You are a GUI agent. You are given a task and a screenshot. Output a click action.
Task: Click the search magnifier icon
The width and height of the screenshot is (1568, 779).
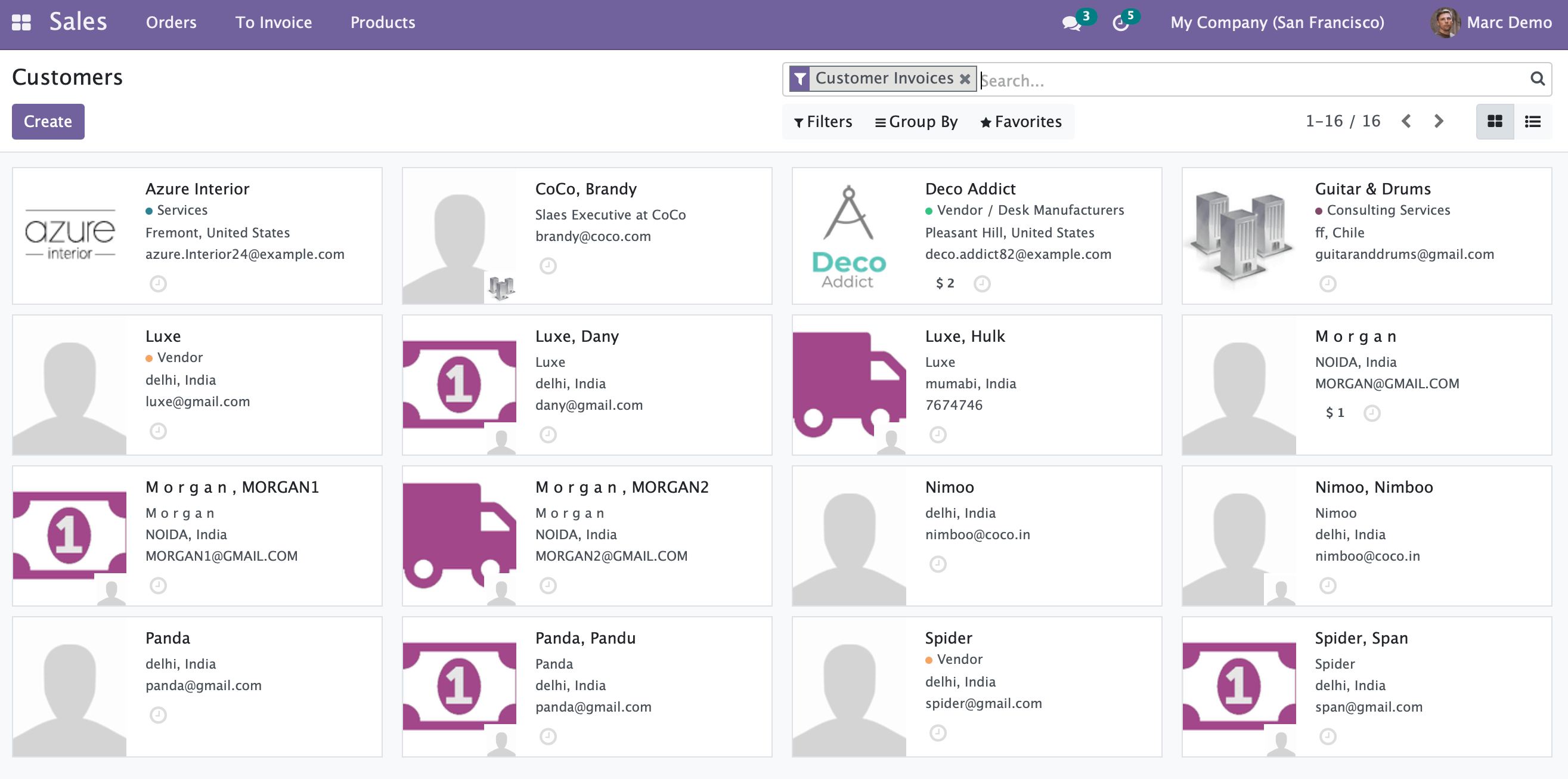[1538, 79]
